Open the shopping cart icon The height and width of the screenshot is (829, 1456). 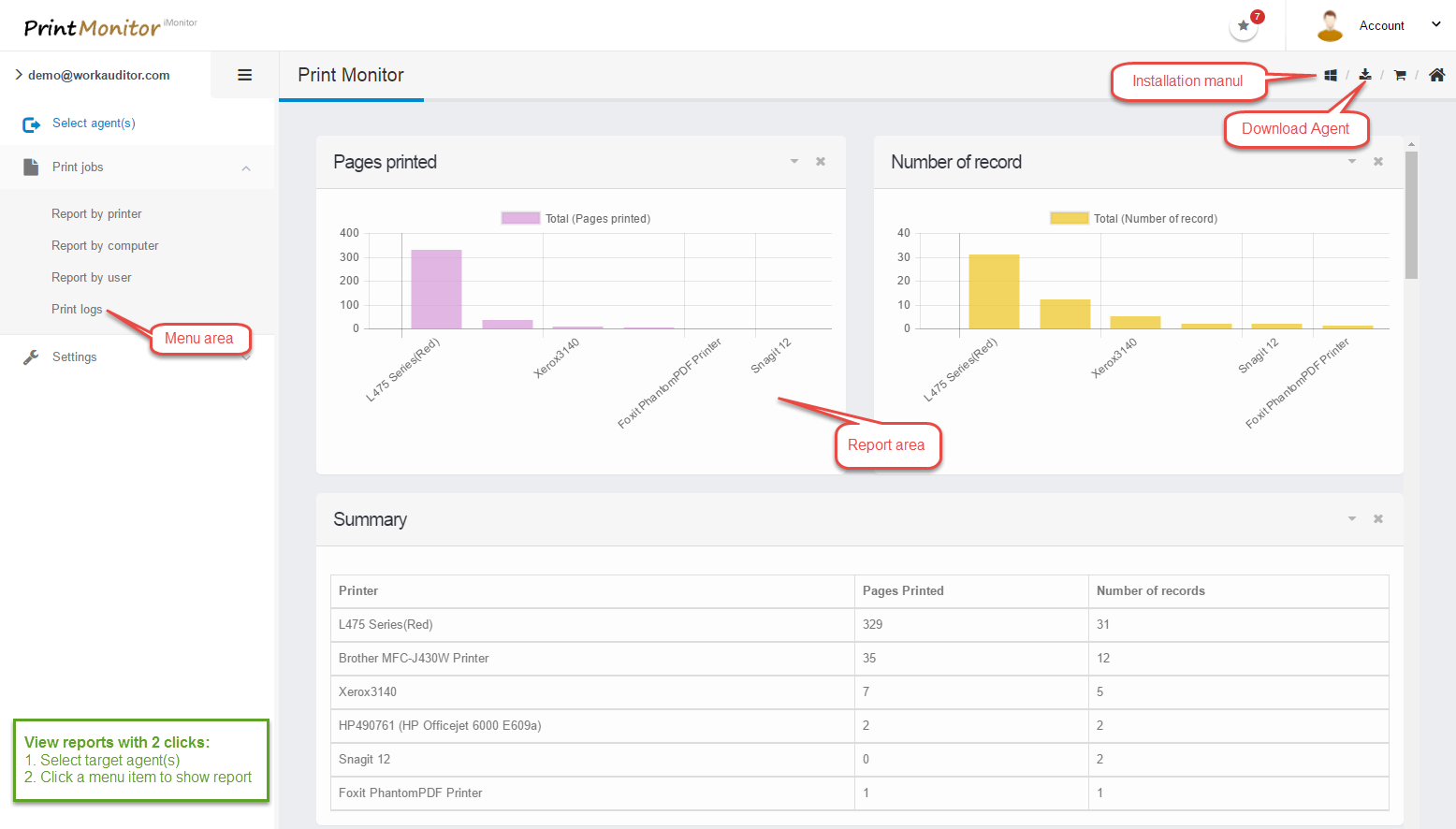pos(1400,76)
